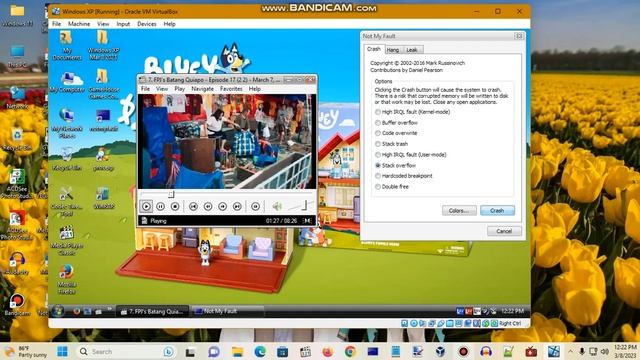The image size is (640, 360).
Task: Click the media player frame-step button
Action: pos(256,207)
